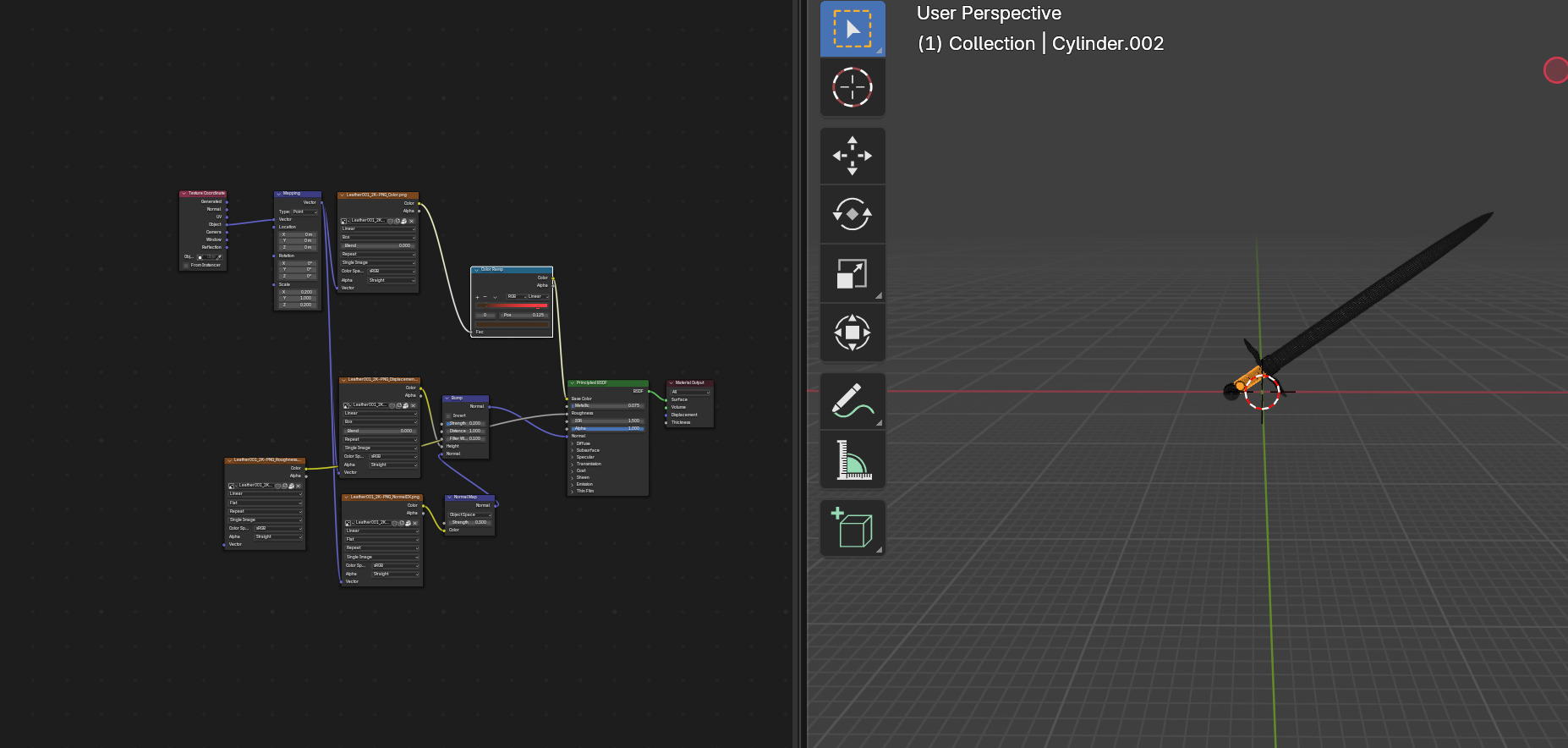Click the Add Cube tool

[x=853, y=528]
